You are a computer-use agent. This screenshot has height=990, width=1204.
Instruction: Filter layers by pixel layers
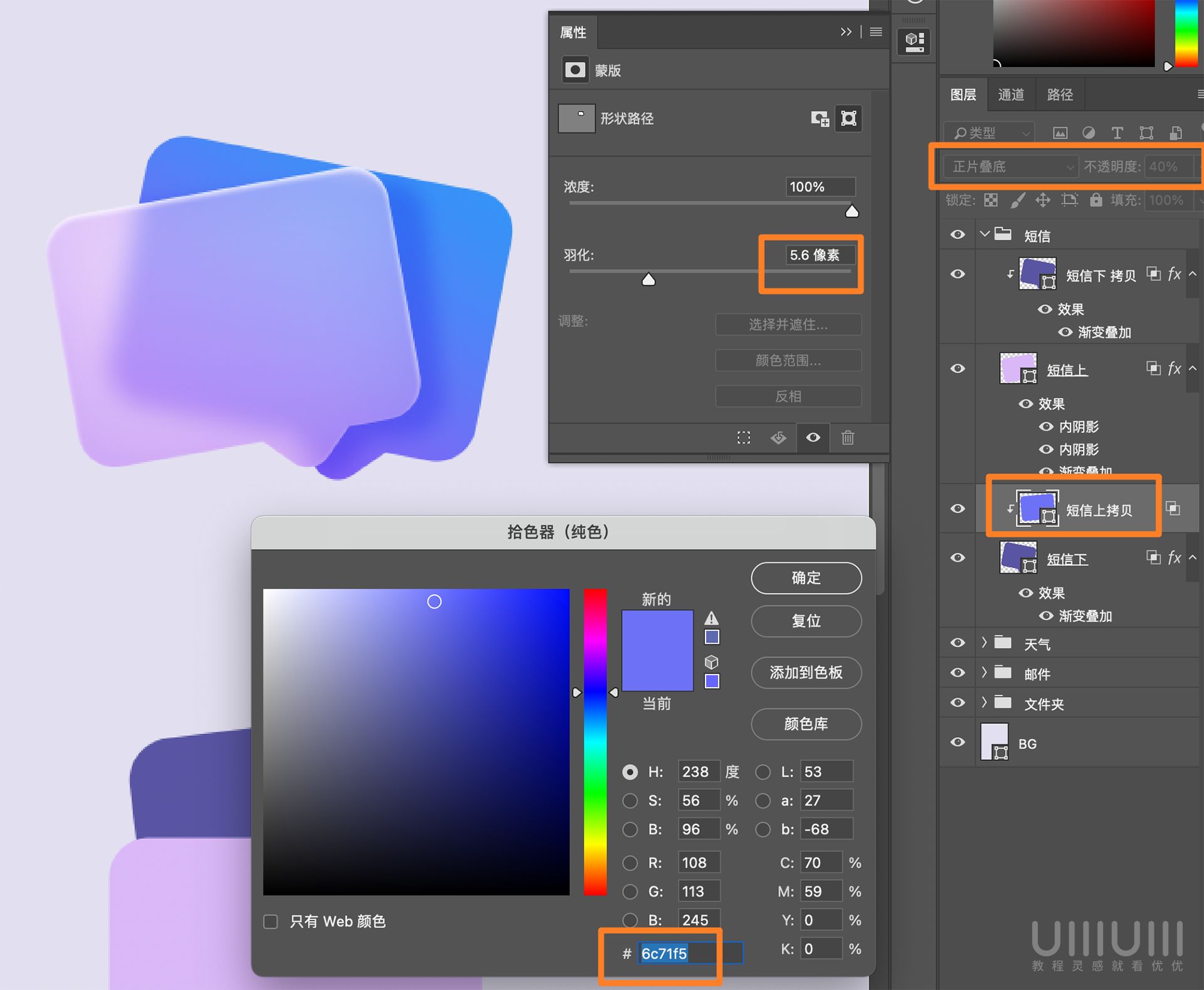pyautogui.click(x=1060, y=132)
